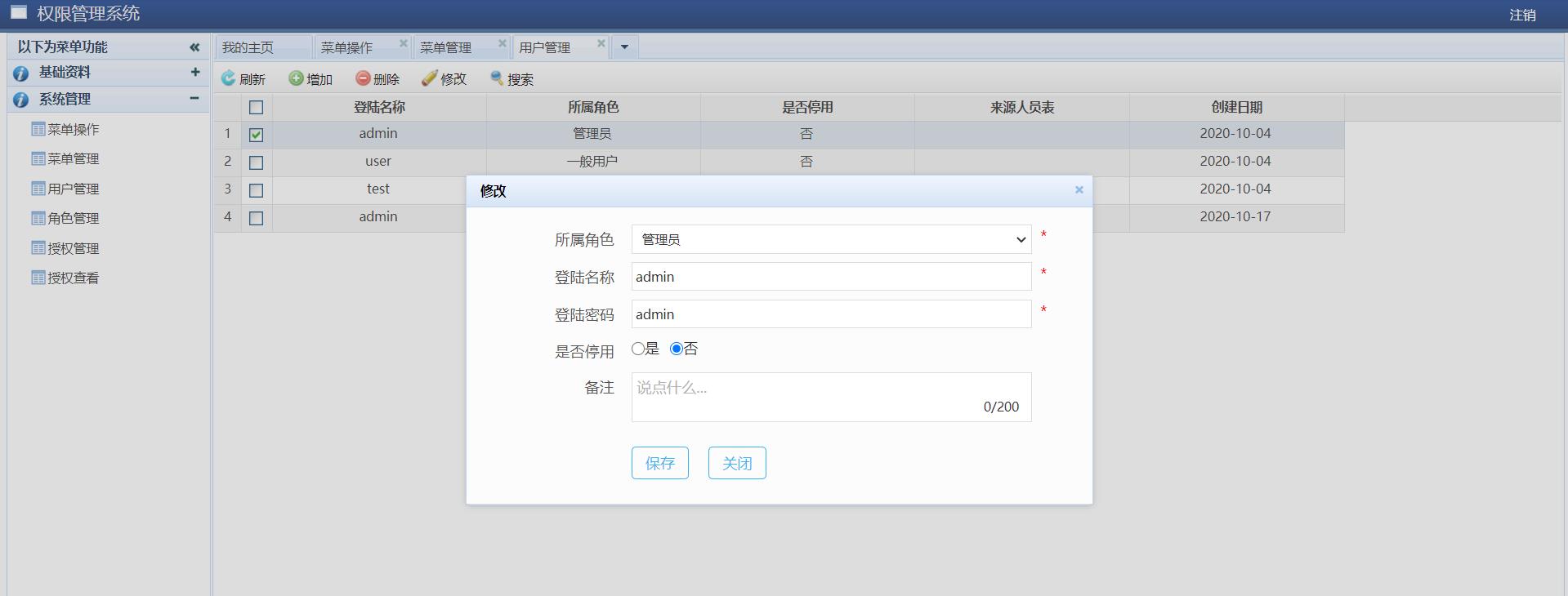Click the 一般用户 role cell

tap(592, 162)
